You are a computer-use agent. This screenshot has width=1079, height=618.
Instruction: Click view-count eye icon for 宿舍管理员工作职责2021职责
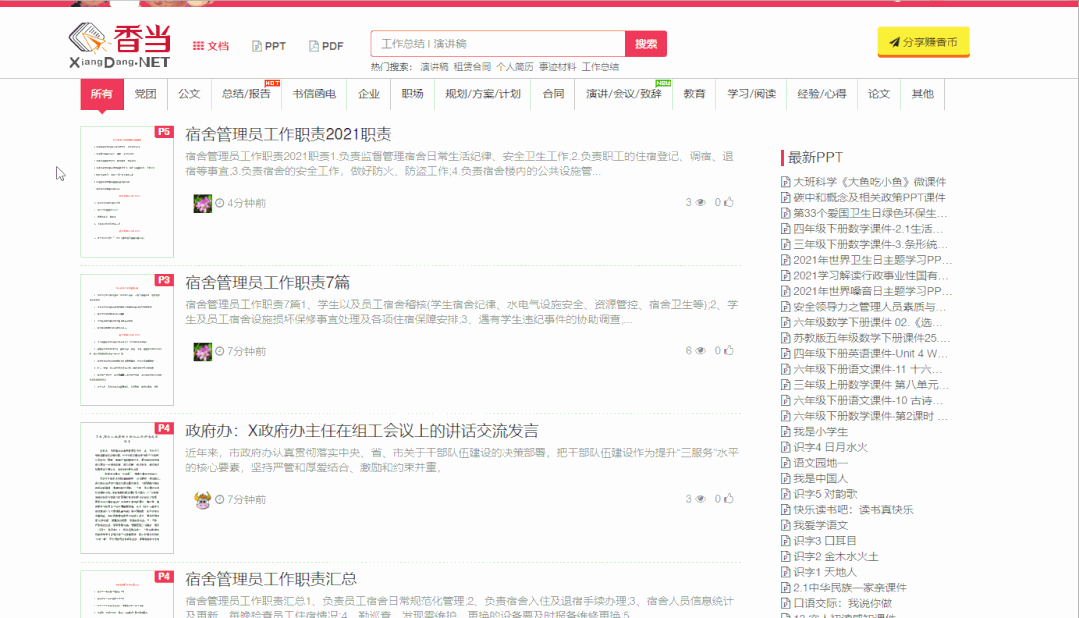701,202
